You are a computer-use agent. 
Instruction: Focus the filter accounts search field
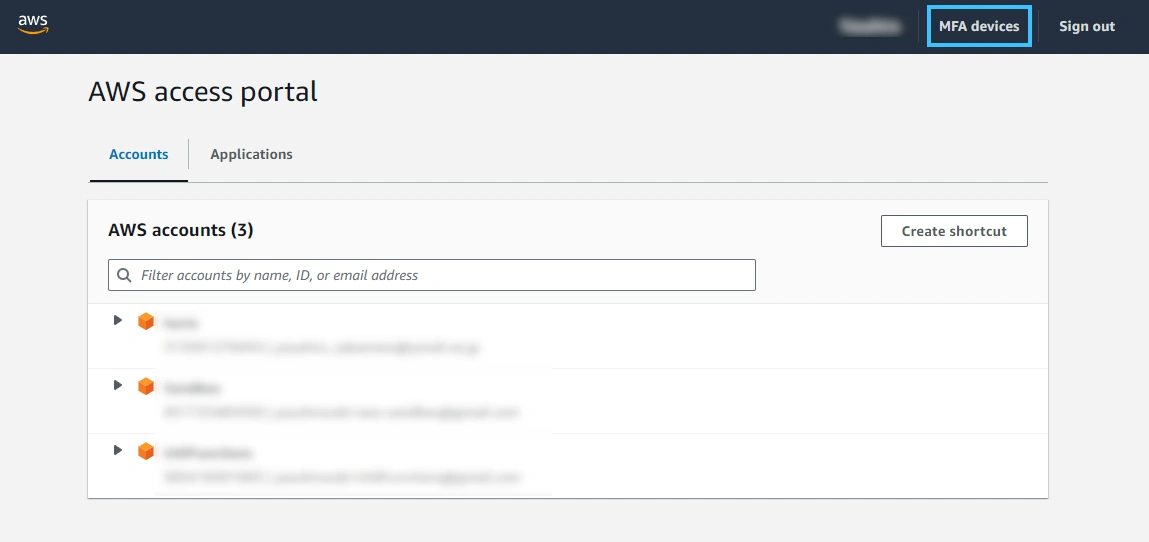[x=432, y=275]
